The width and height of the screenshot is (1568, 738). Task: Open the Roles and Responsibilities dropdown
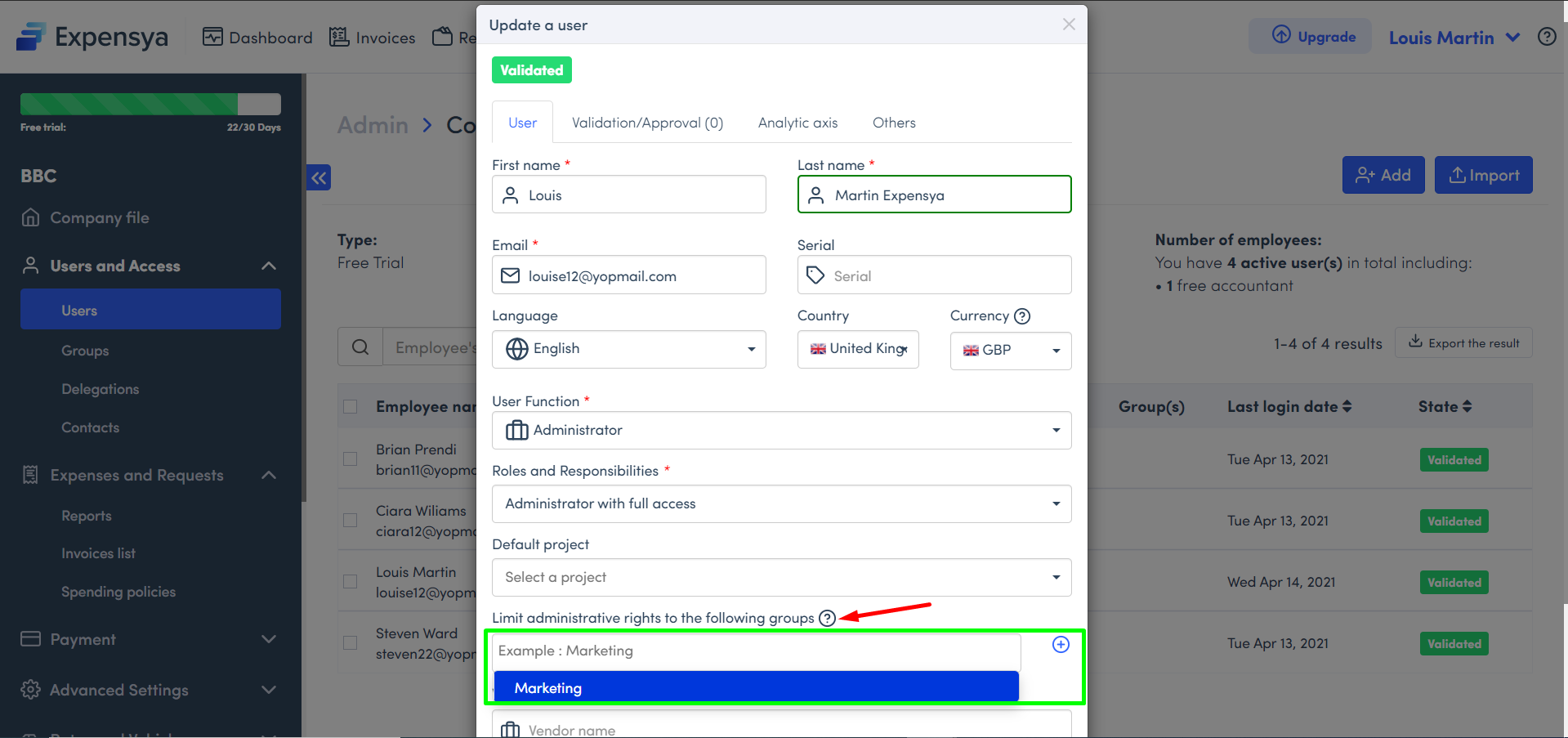tap(781, 503)
